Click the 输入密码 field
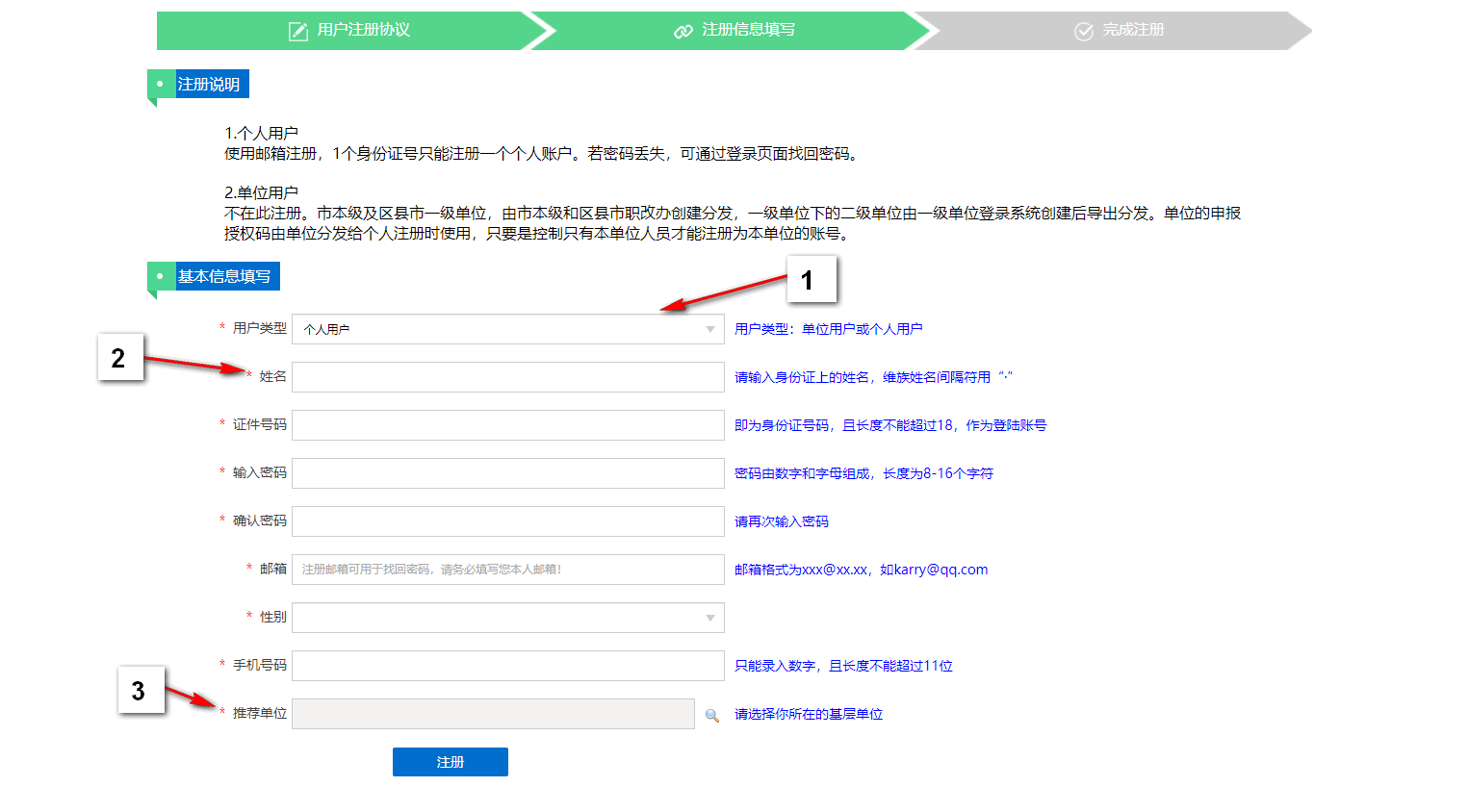Image resolution: width=1469 pixels, height=812 pixels. (x=507, y=473)
